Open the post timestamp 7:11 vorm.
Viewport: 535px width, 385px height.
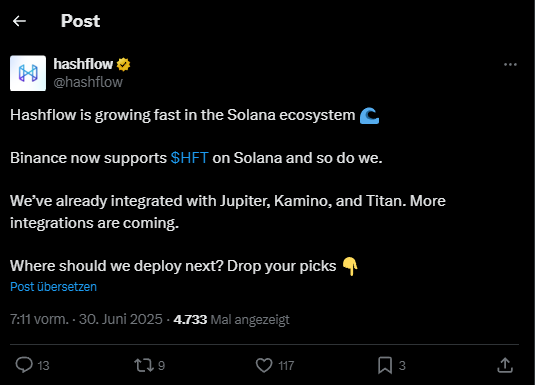point(39,319)
